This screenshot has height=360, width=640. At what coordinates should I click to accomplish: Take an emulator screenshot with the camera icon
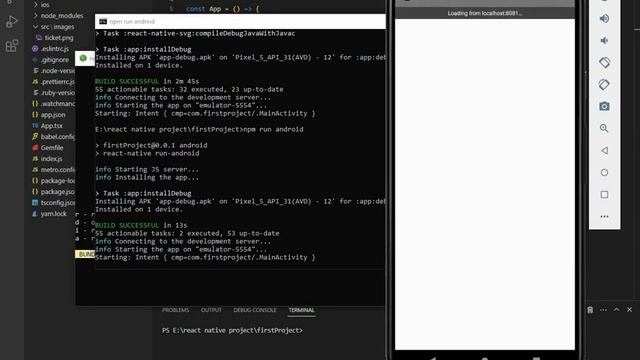pos(604,107)
